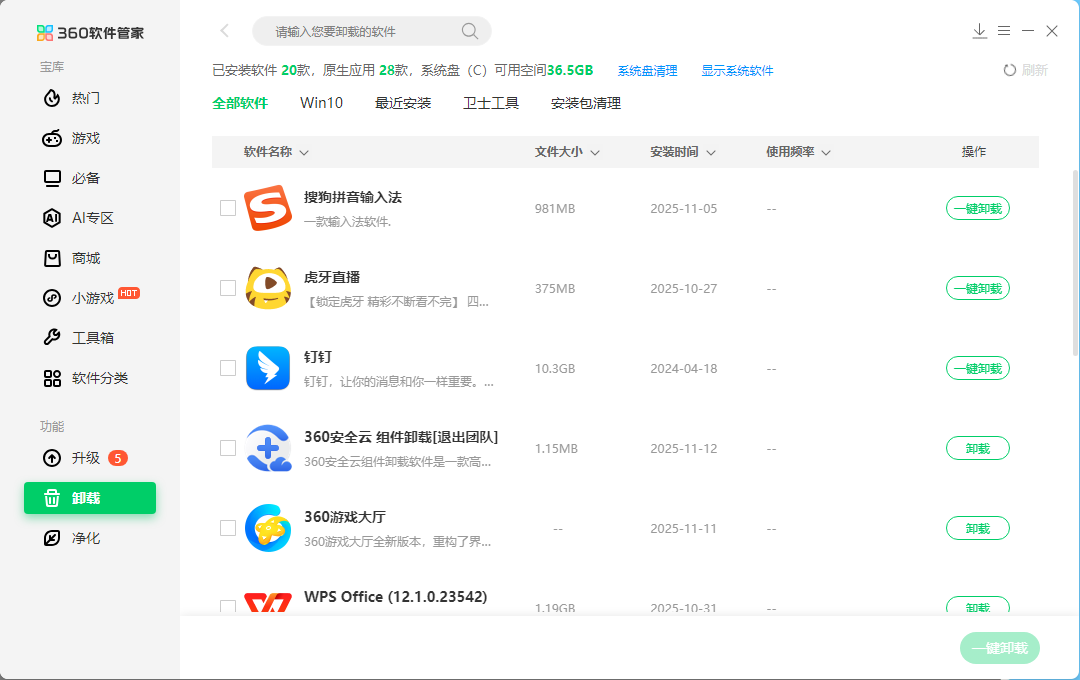Expand the 使用频率 sort options
Screen dimensions: 1080x680
tap(826, 152)
